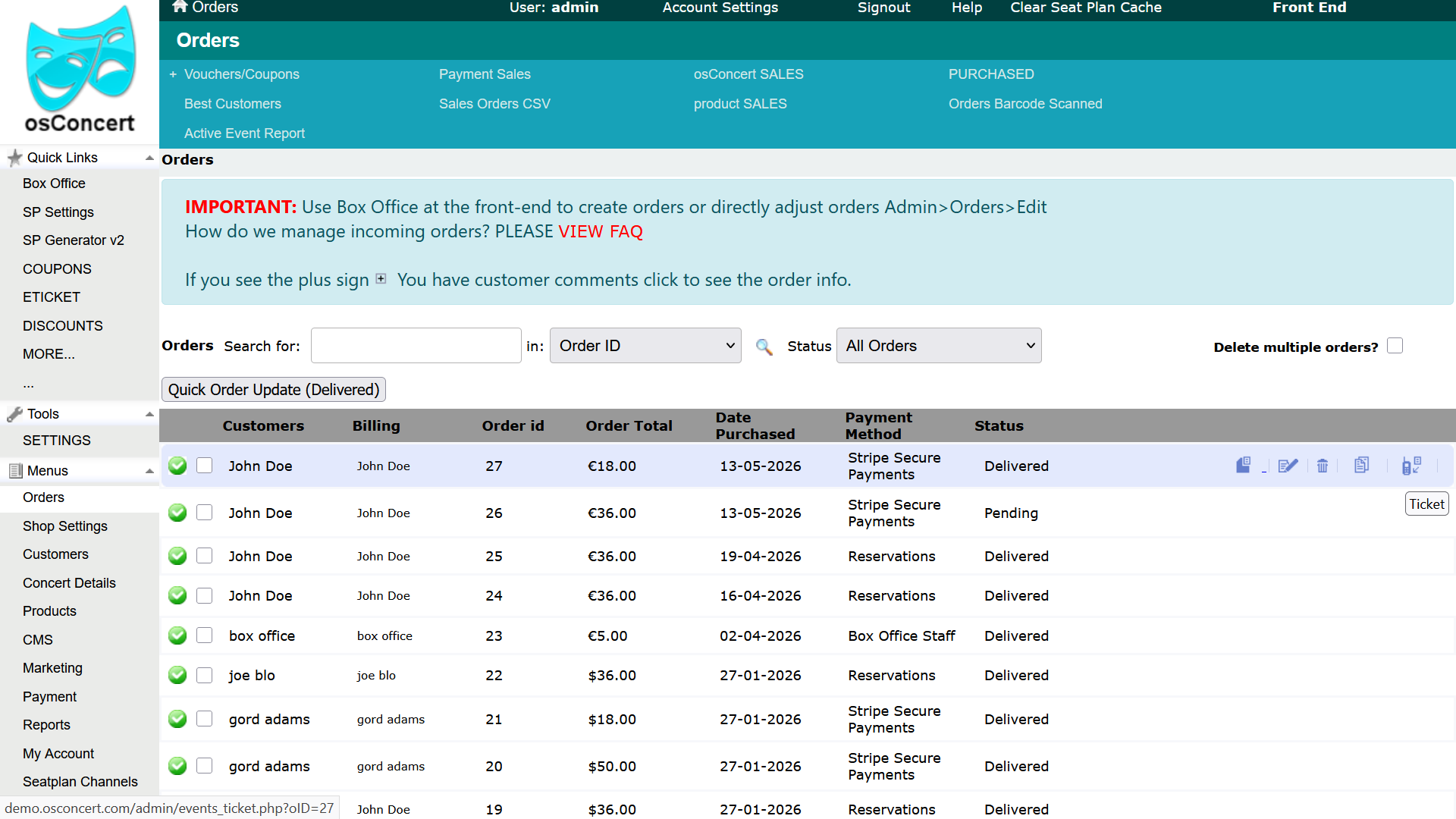Viewport: 1456px width, 819px height.
Task: Open the Customers sidebar menu item
Action: [55, 554]
